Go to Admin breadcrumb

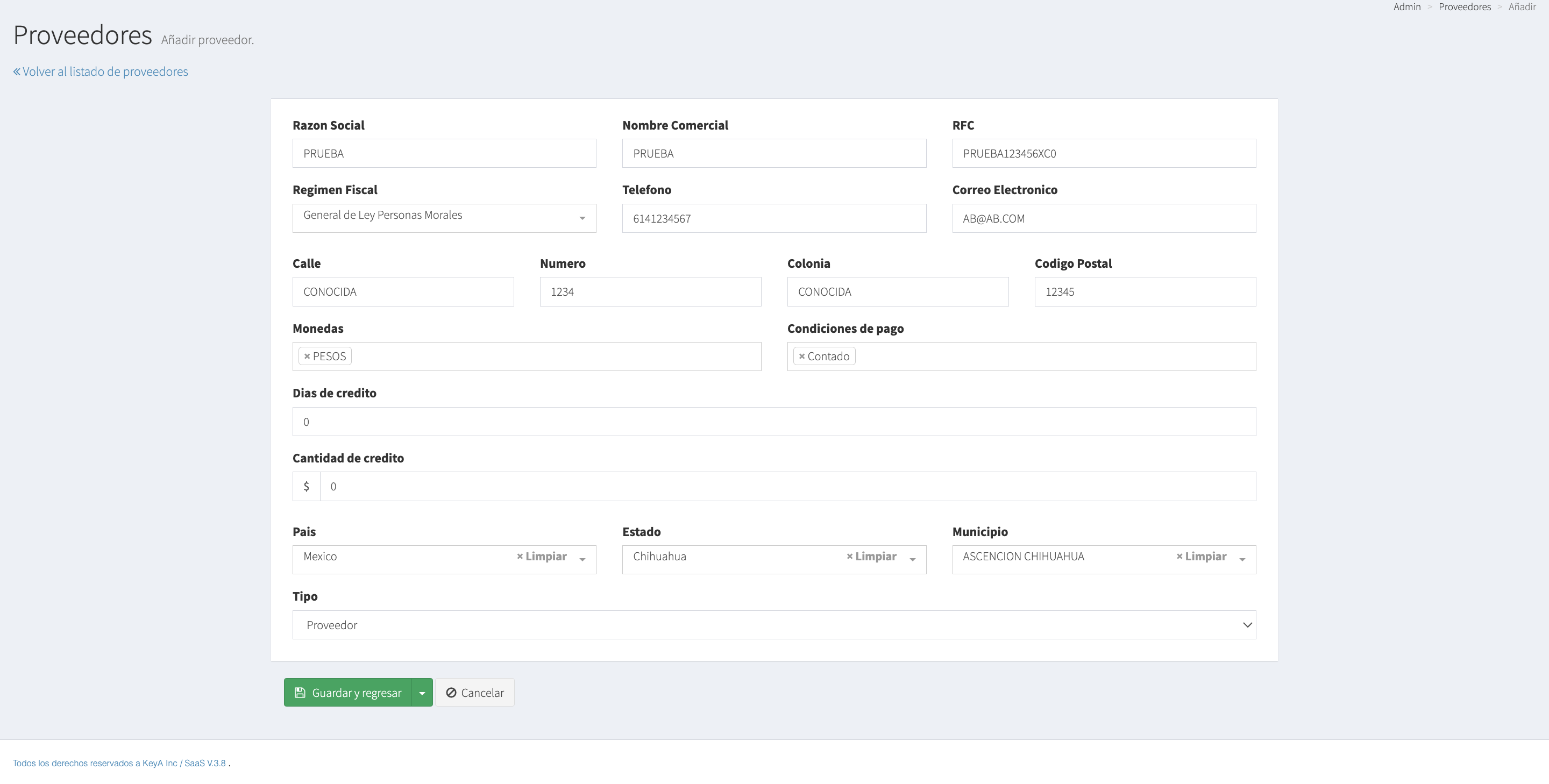click(x=1406, y=7)
